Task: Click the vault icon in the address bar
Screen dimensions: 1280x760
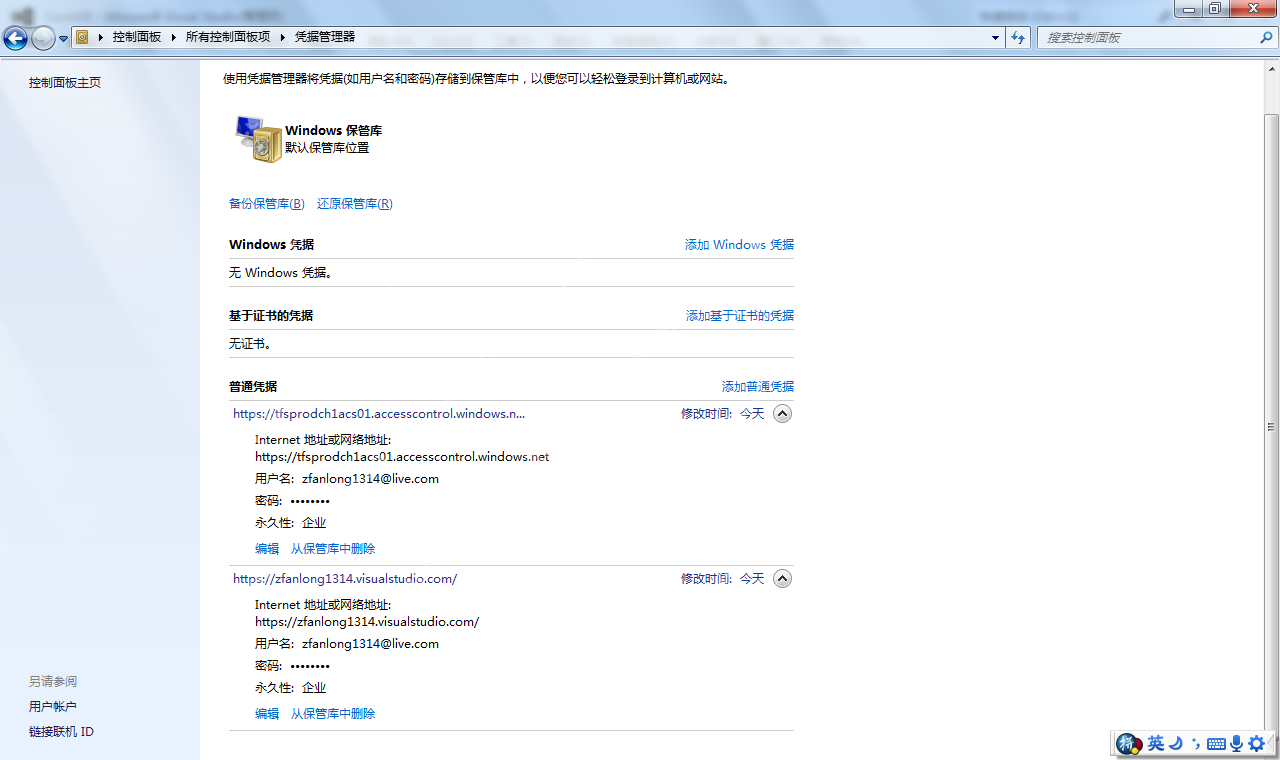Action: pos(80,37)
